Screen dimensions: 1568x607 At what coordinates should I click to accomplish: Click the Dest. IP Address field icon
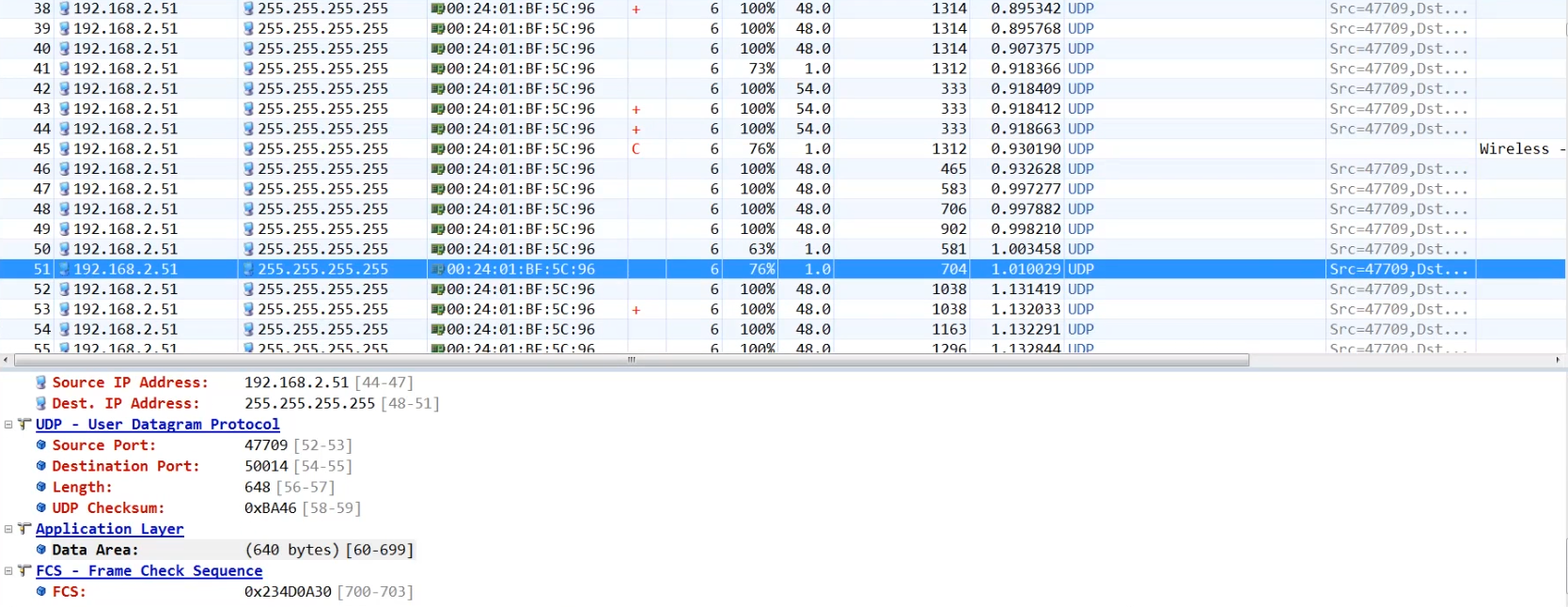coord(41,404)
